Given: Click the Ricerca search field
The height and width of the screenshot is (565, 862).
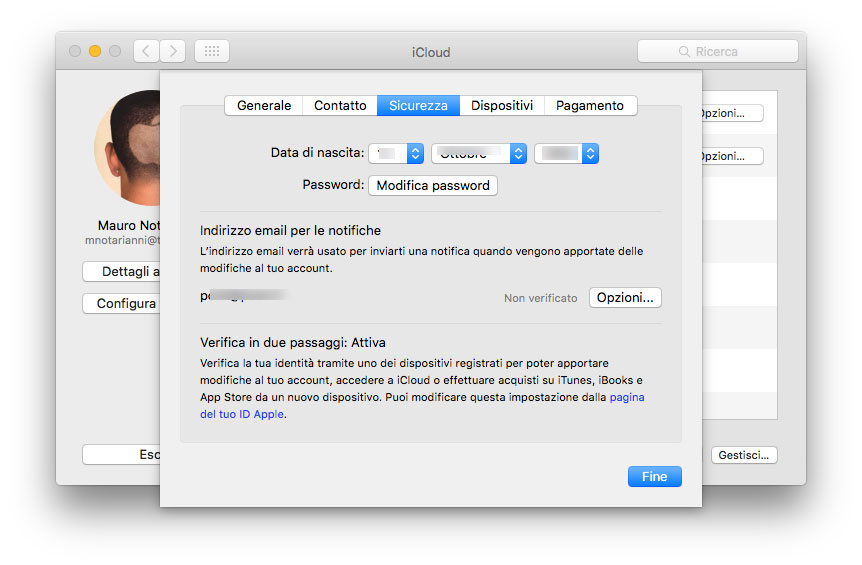Looking at the screenshot, I should click(x=717, y=51).
